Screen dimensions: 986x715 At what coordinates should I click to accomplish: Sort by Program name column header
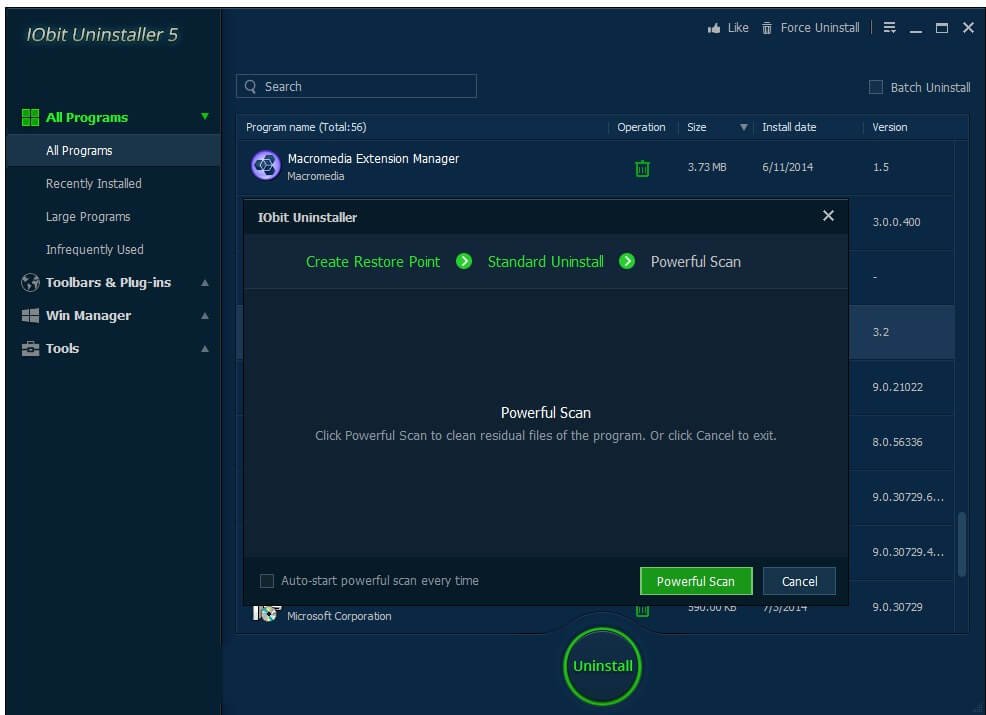(x=306, y=127)
